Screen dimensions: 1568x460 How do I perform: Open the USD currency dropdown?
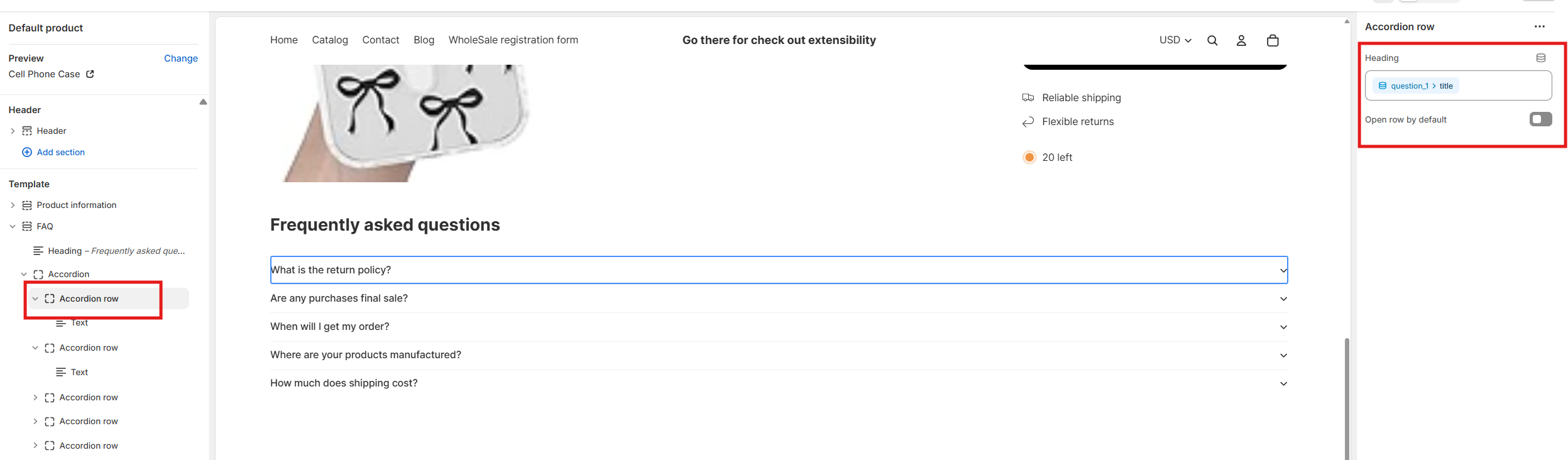pos(1175,40)
